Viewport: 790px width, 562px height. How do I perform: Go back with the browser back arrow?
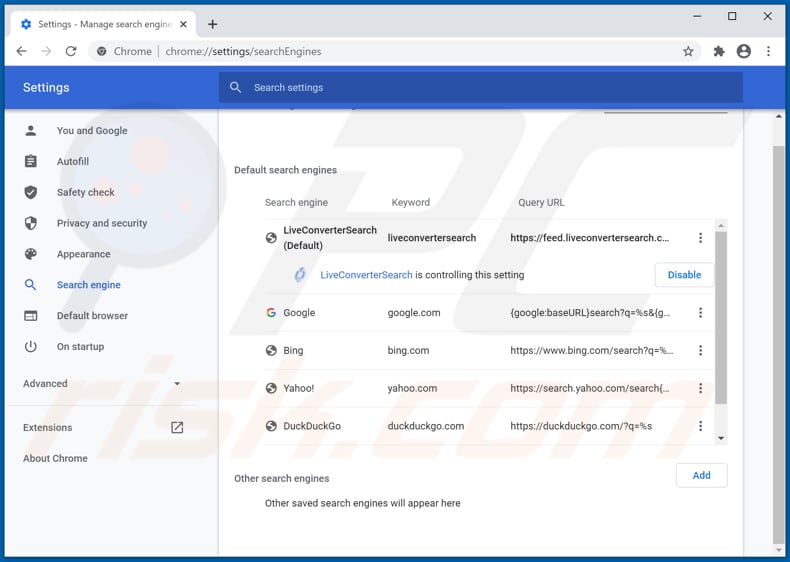click(x=22, y=51)
